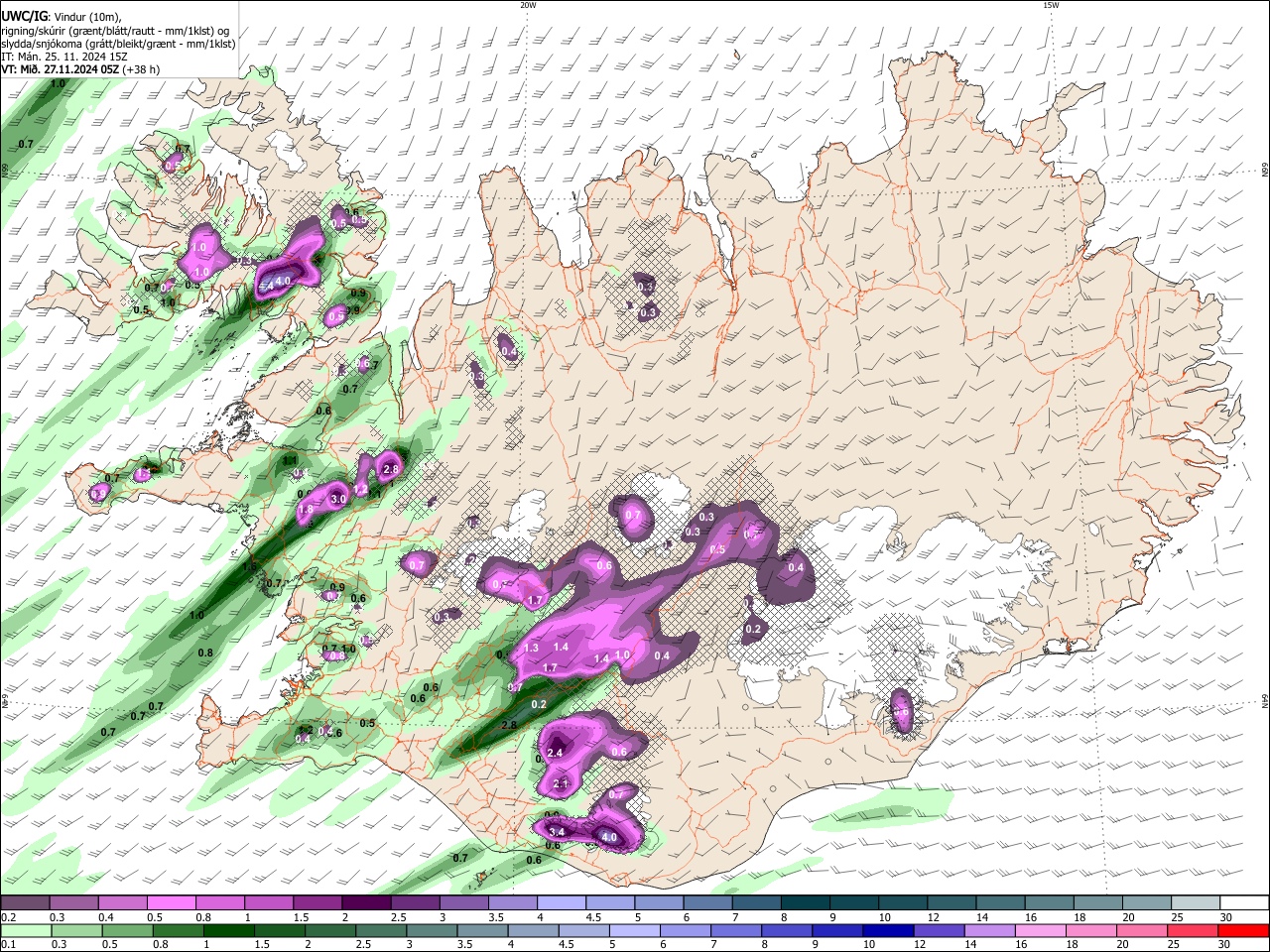This screenshot has height=952, width=1270.
Task: Click the '(+38 h)' forecast offset text
Action: coord(143,69)
